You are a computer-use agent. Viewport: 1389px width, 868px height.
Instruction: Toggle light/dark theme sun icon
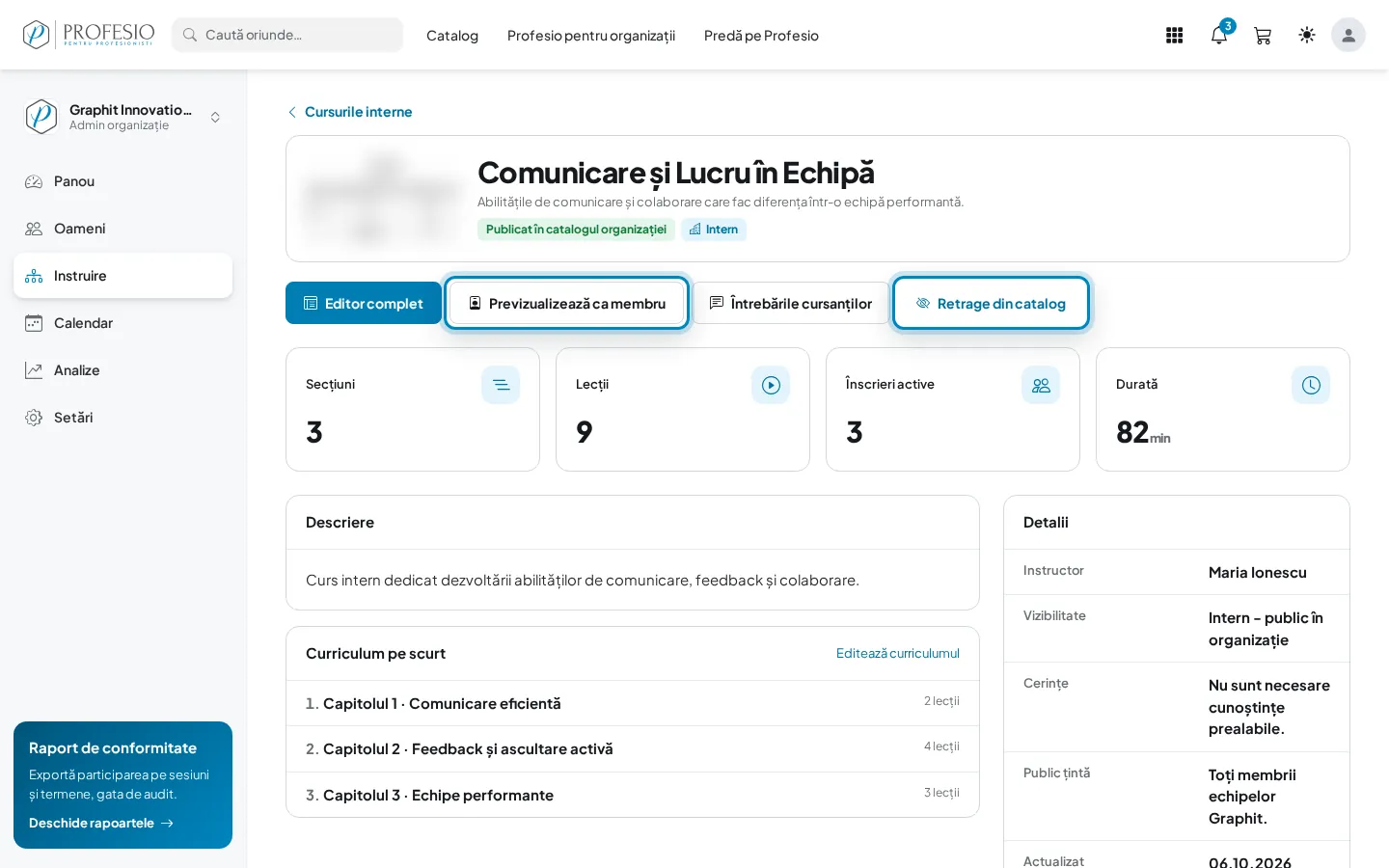(x=1307, y=35)
